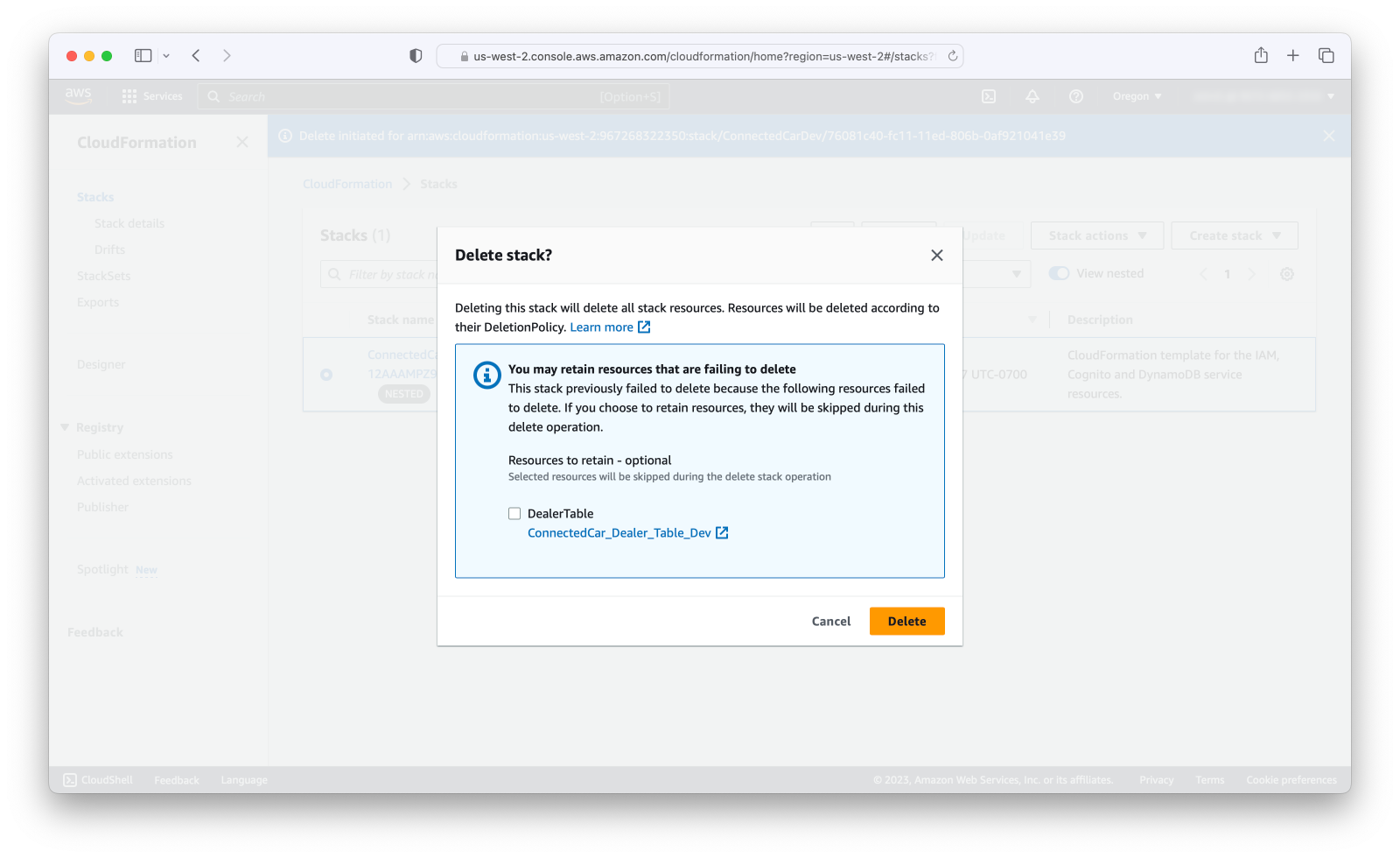Select the radio button for the ConnectedCar stack row
Screen dimensions: 1400x858
pyautogui.click(x=326, y=375)
